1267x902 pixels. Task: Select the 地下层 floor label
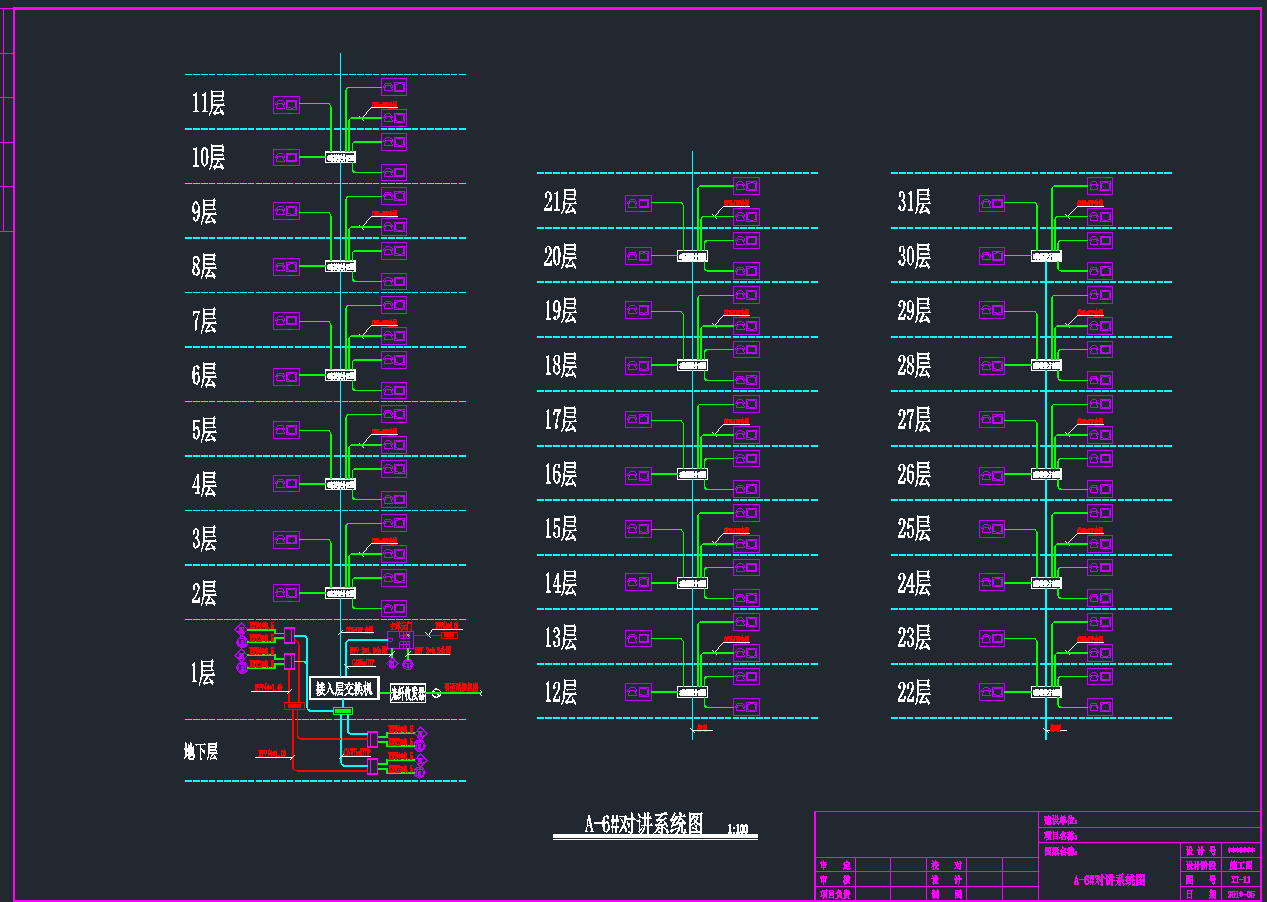[201, 751]
